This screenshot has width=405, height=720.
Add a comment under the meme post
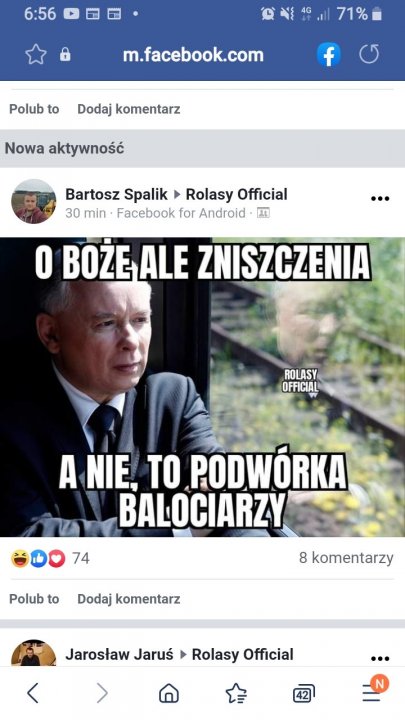click(x=129, y=599)
